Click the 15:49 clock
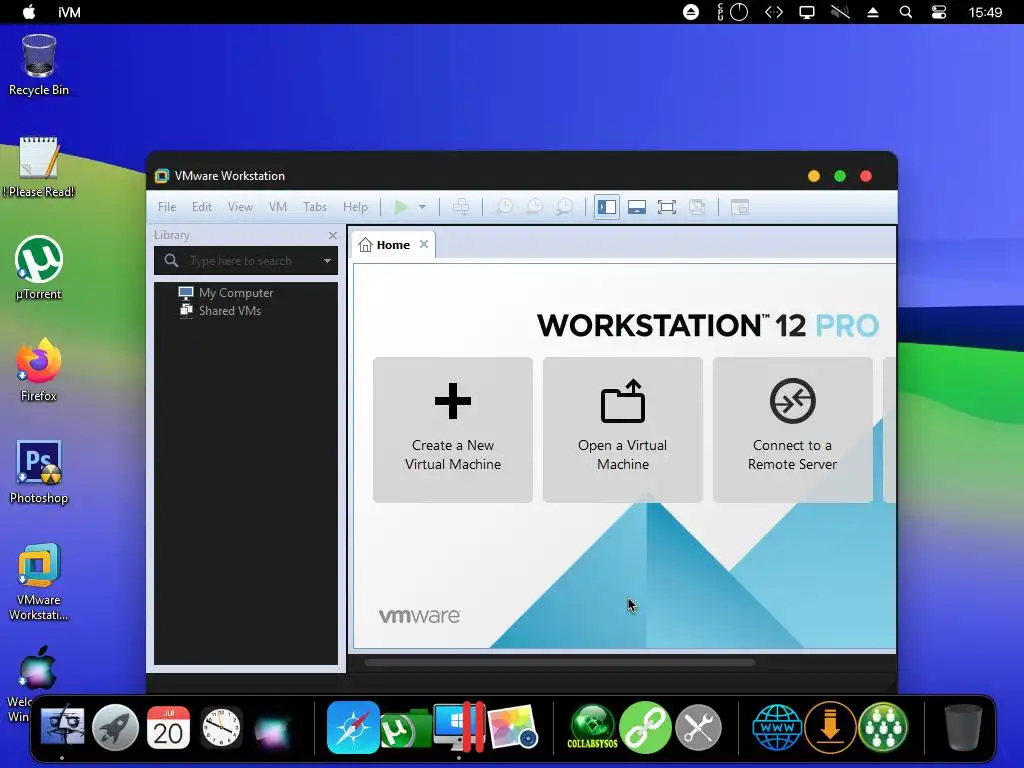The height and width of the screenshot is (768, 1024). point(985,12)
